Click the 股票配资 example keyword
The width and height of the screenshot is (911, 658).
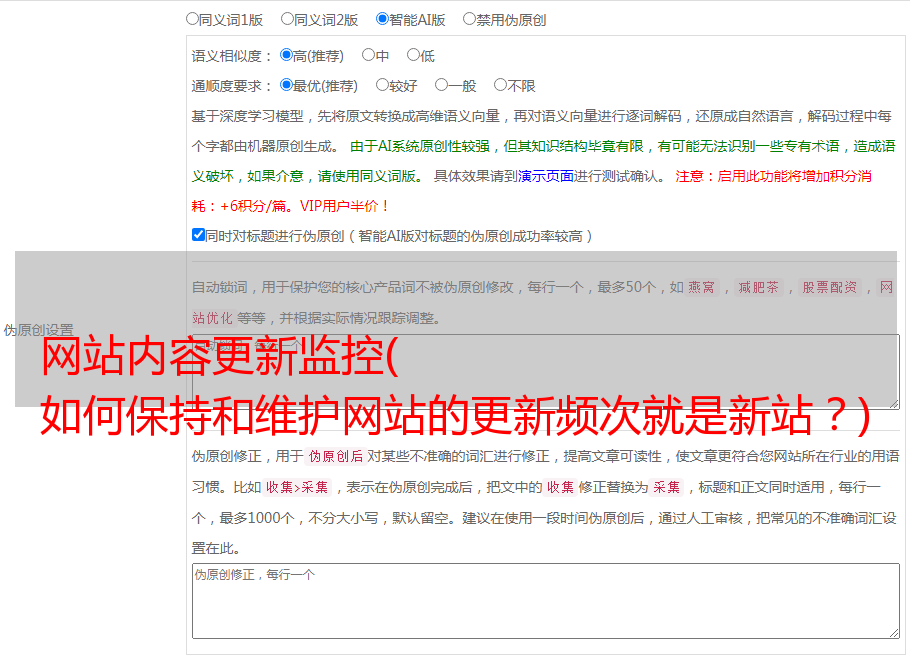(x=829, y=287)
